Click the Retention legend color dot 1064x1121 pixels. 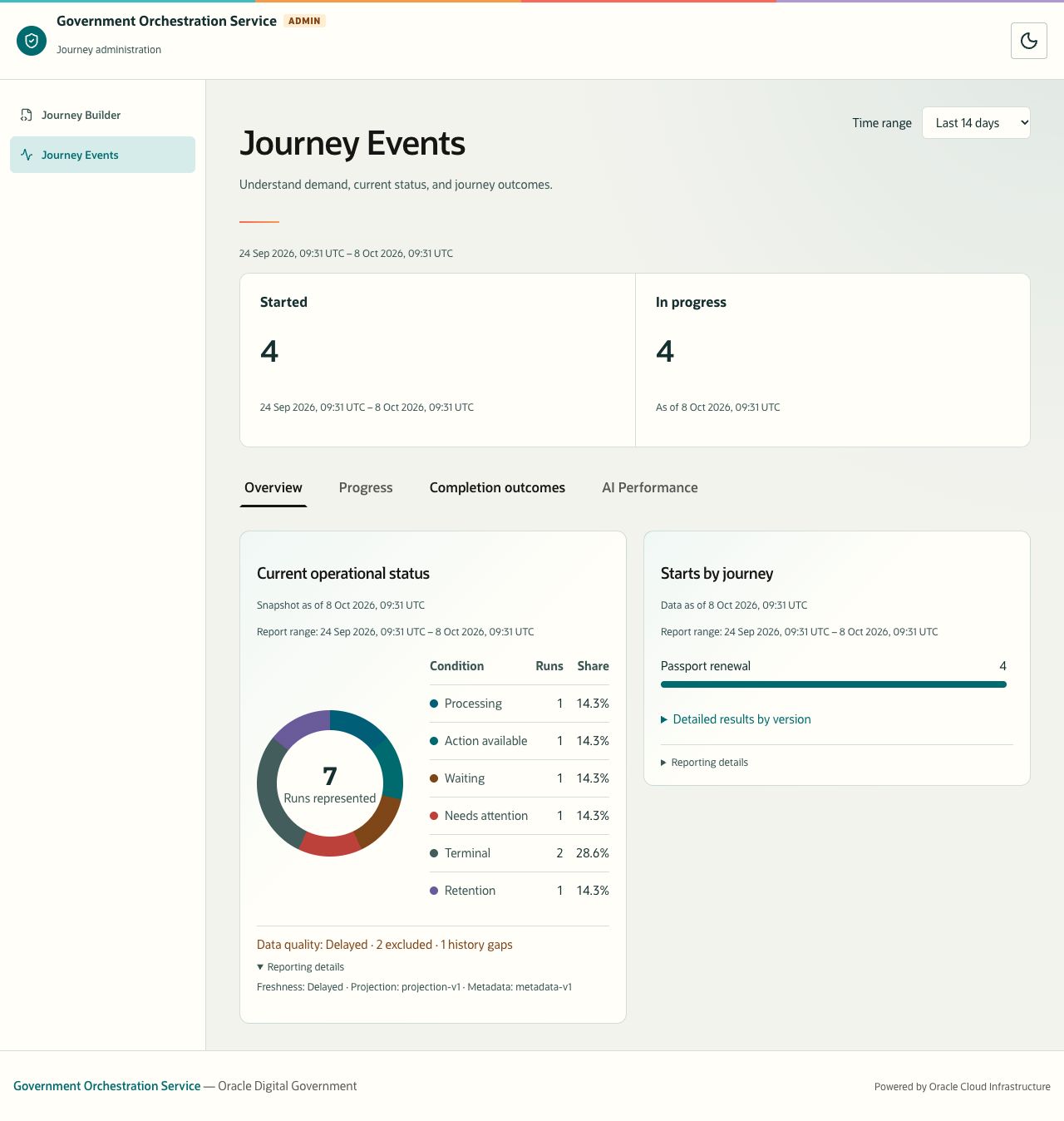(x=434, y=891)
